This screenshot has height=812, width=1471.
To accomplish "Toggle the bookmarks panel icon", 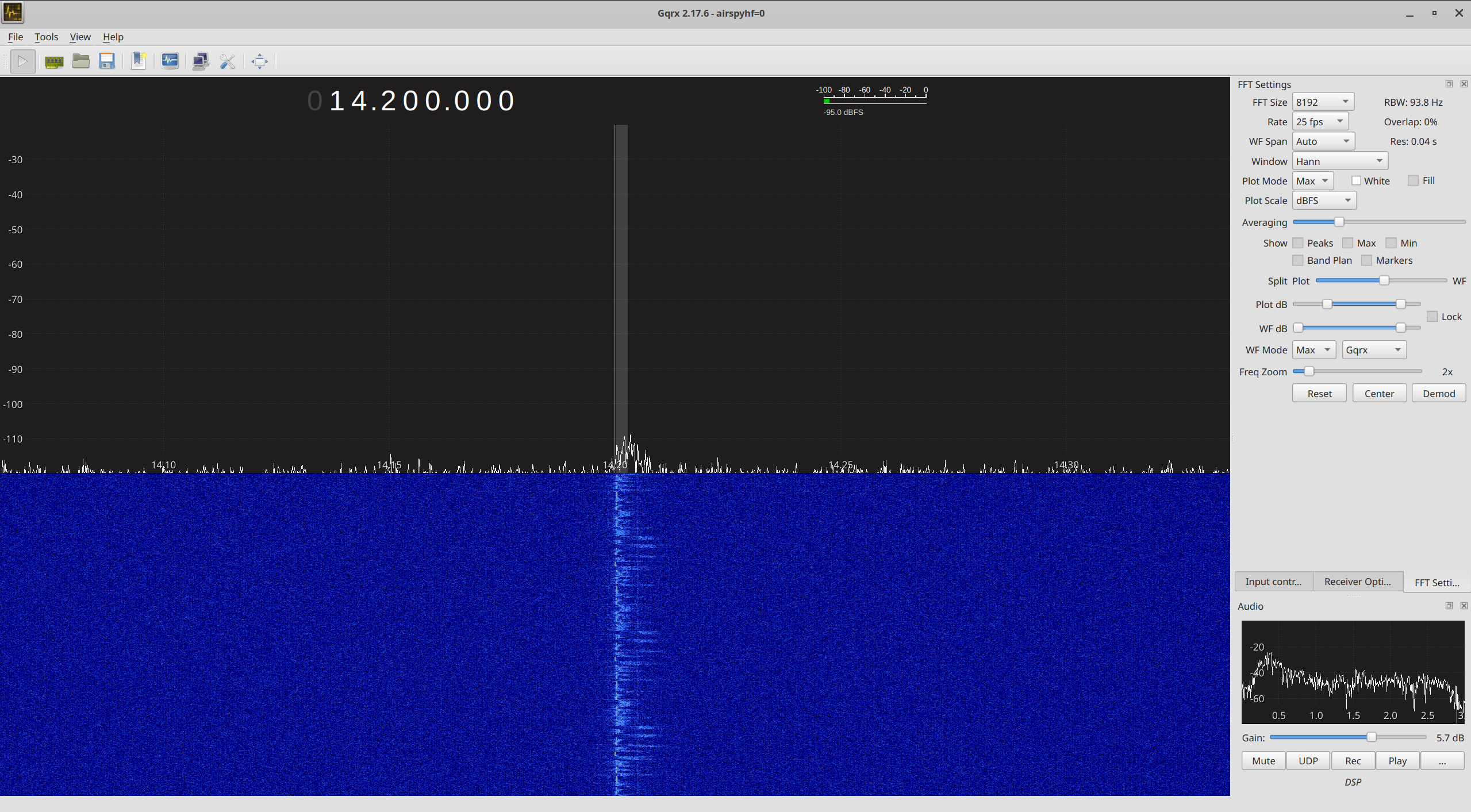I will pyautogui.click(x=139, y=61).
